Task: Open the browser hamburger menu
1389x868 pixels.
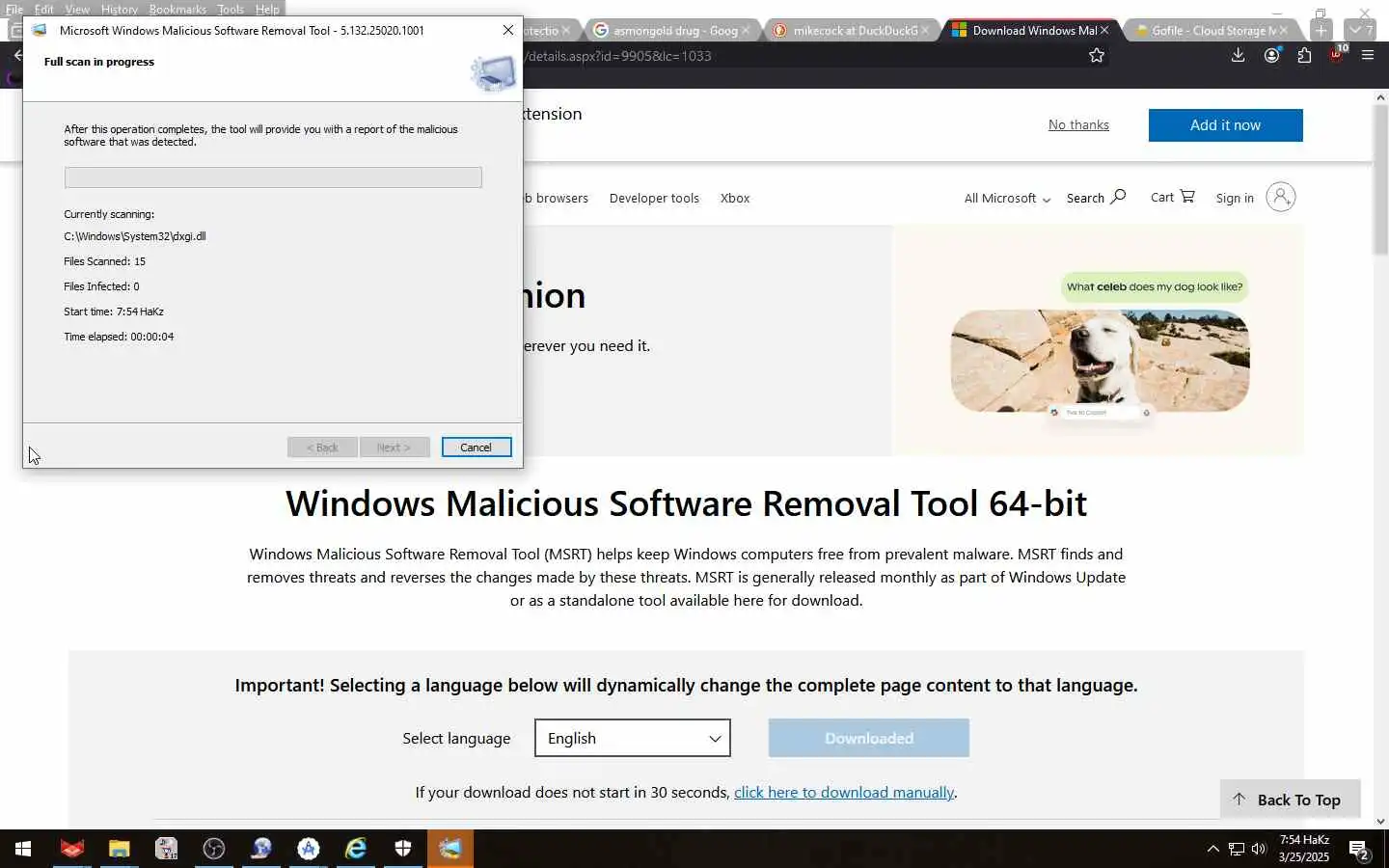Action: click(1368, 56)
